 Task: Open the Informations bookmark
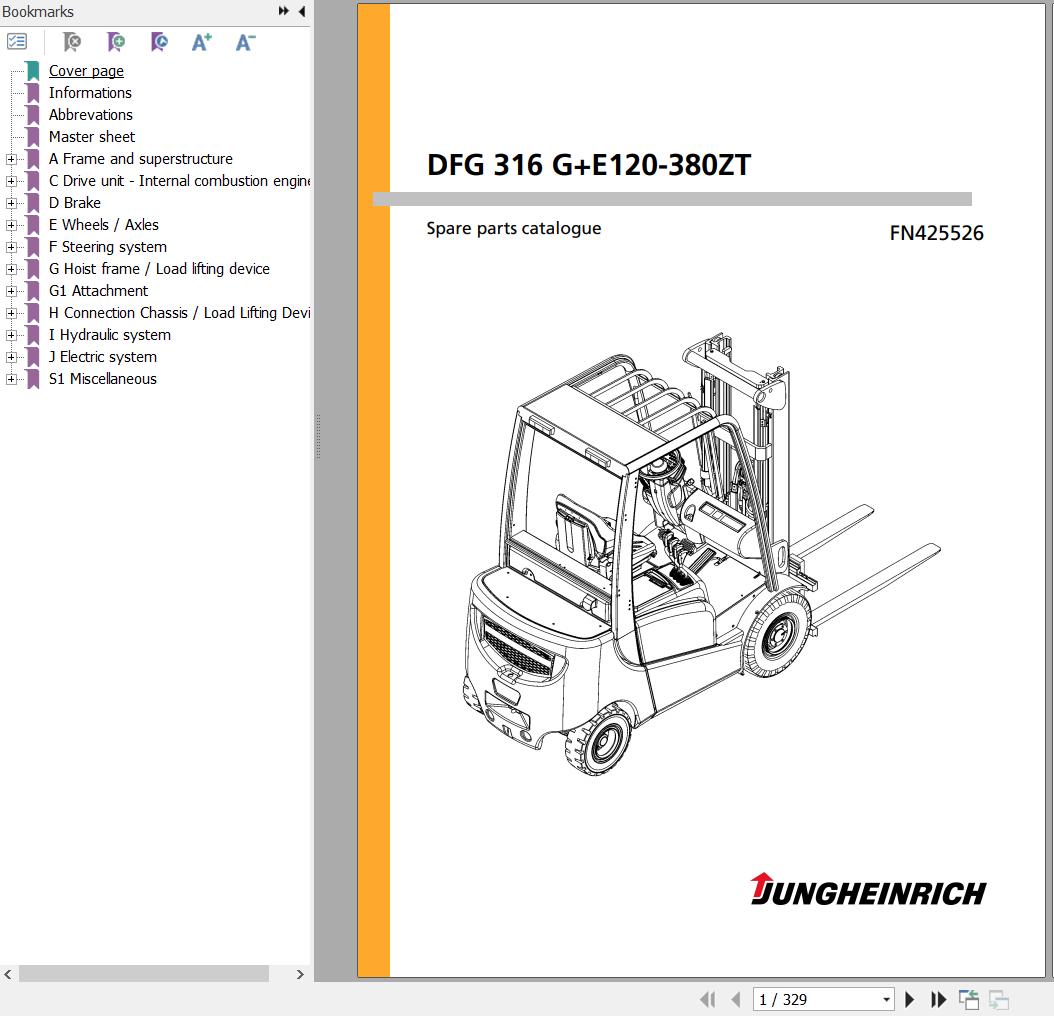click(x=90, y=93)
